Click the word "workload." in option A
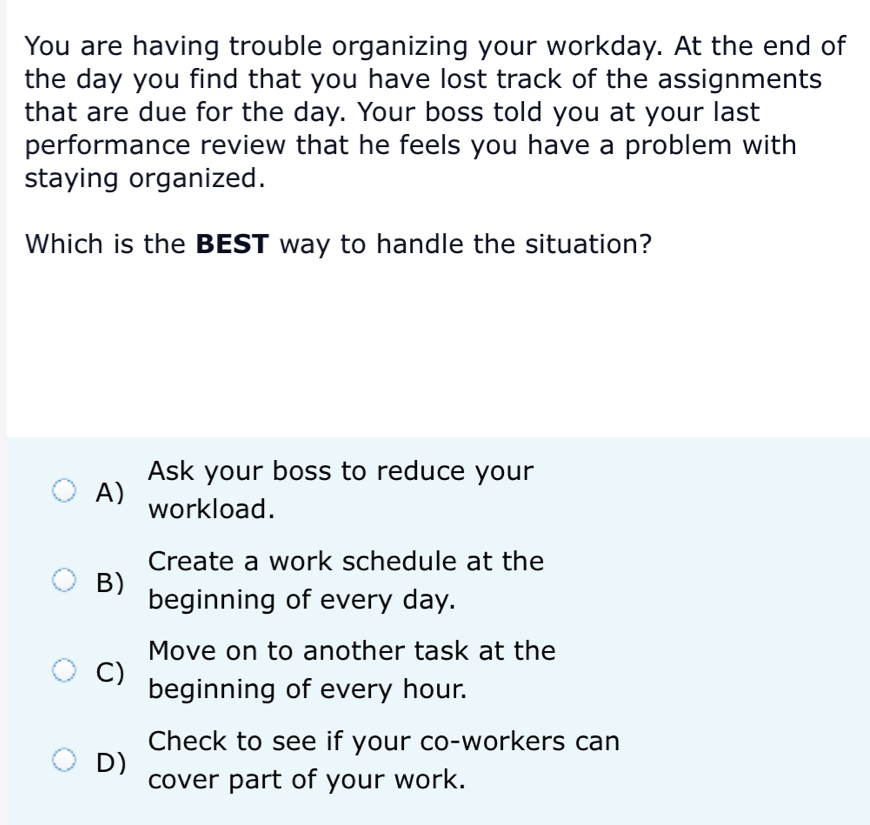The height and width of the screenshot is (825, 870). point(211,509)
